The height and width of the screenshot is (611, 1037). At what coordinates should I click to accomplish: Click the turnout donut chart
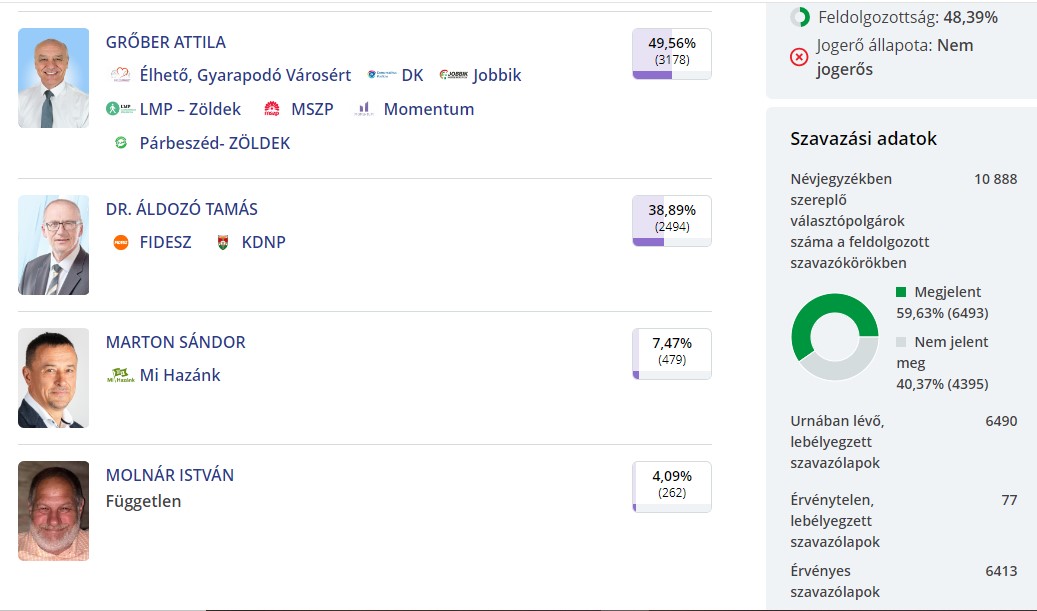pyautogui.click(x=834, y=337)
